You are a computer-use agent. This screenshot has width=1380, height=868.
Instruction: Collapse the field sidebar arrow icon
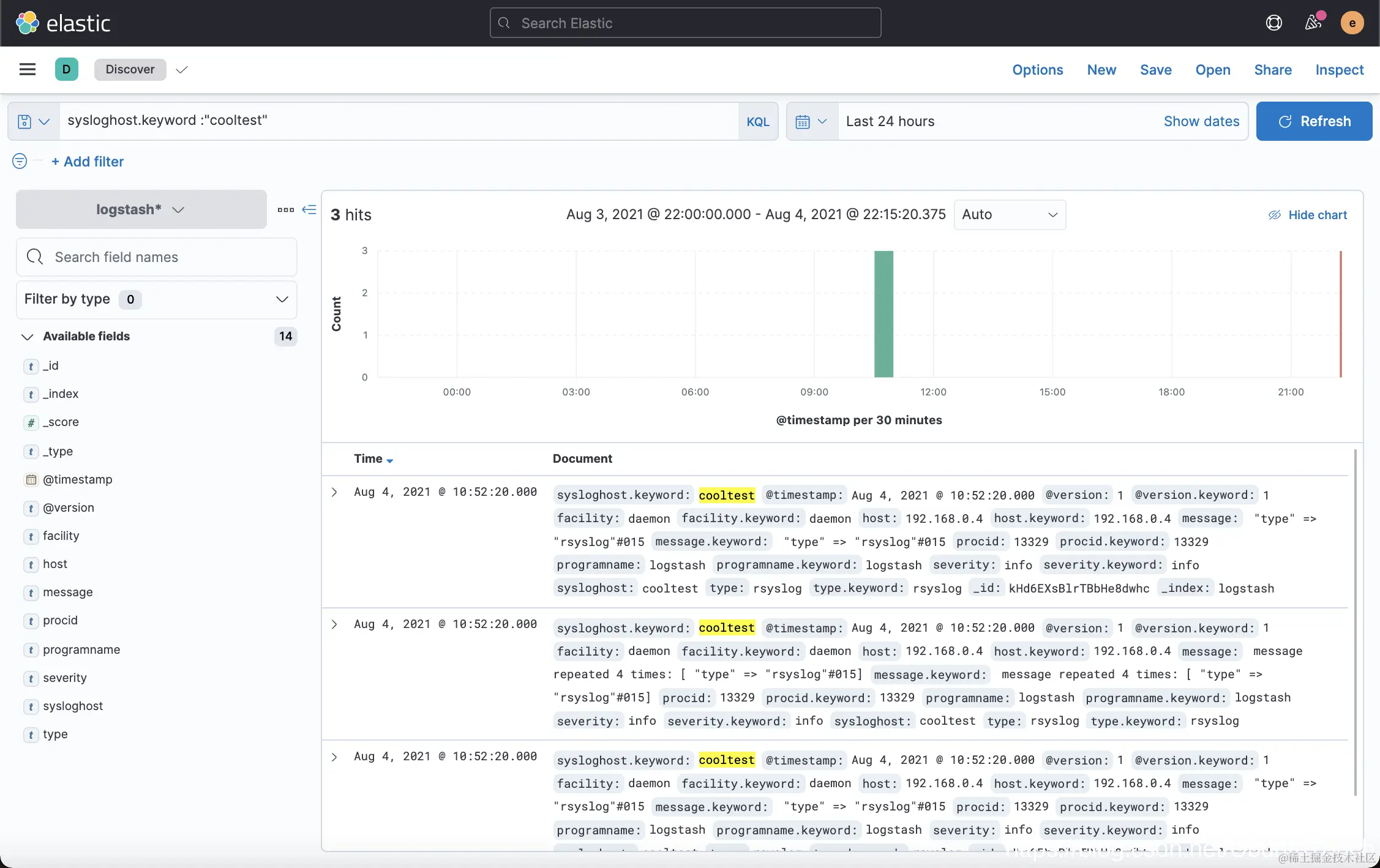pos(310,209)
